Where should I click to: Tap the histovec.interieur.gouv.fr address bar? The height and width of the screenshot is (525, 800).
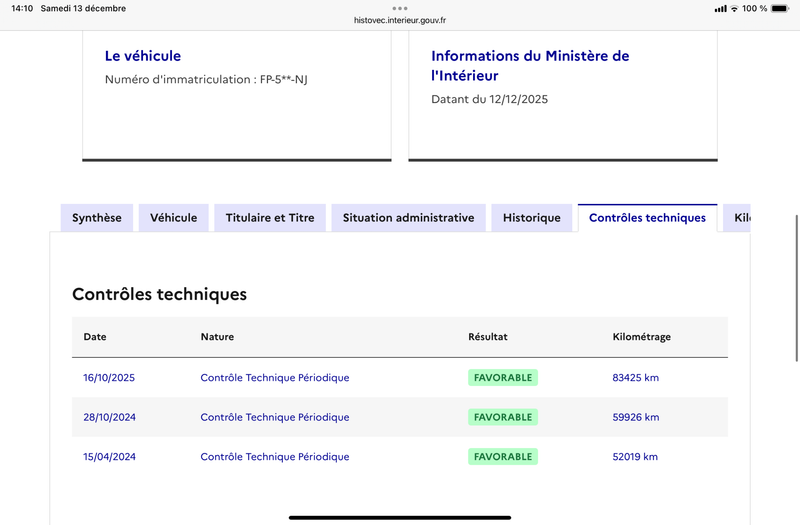[400, 20]
